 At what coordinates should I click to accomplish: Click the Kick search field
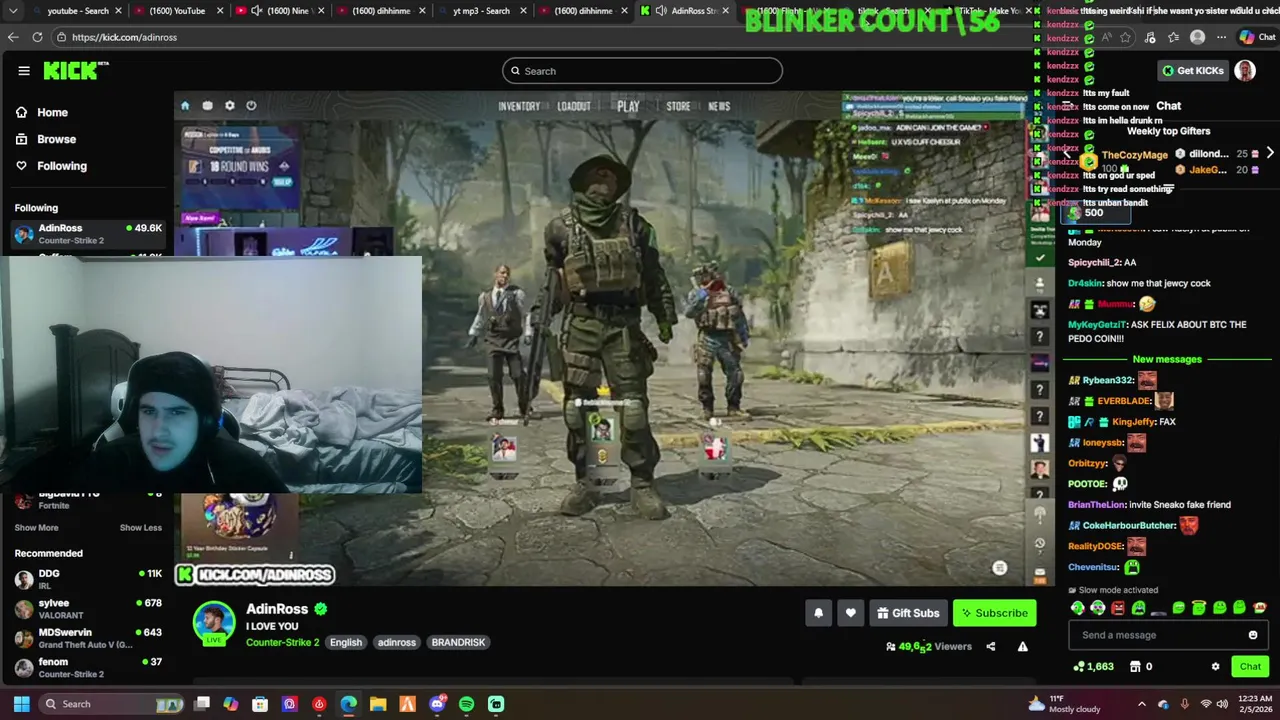tap(642, 71)
